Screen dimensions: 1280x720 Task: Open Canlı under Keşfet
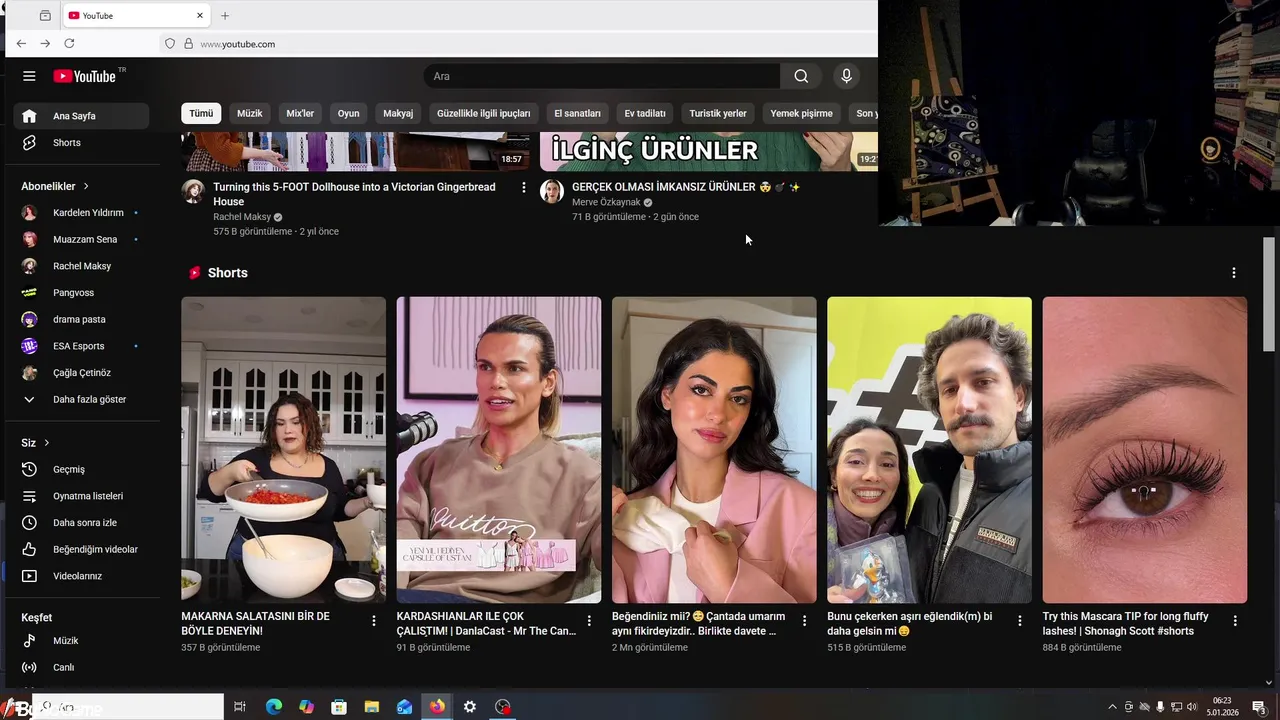[81, 667]
